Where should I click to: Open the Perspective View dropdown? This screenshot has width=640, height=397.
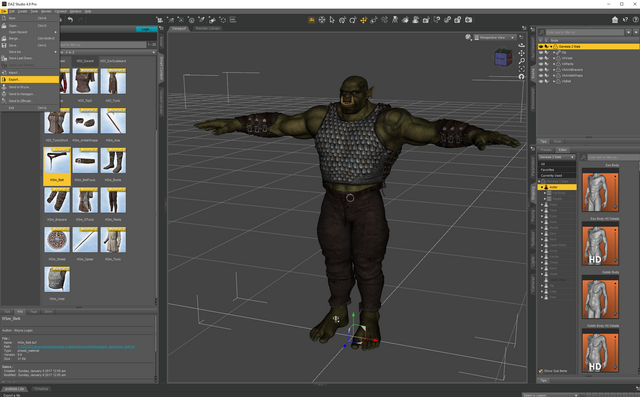494,38
